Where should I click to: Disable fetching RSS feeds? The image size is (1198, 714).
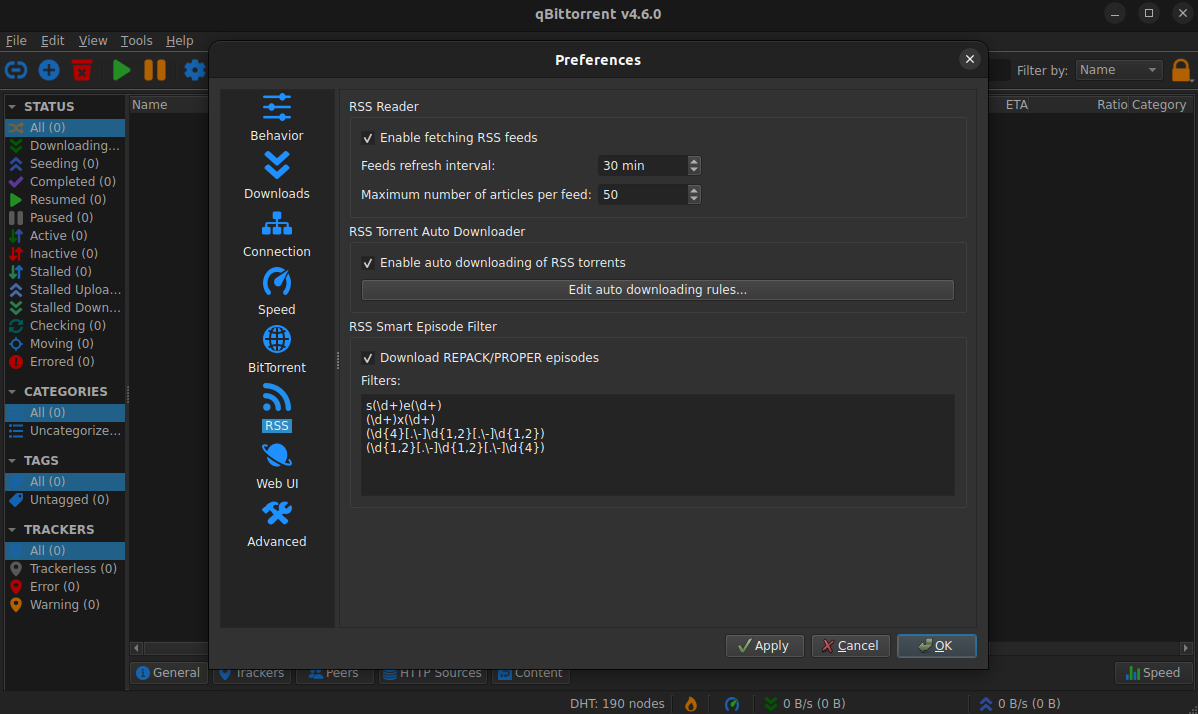point(368,137)
